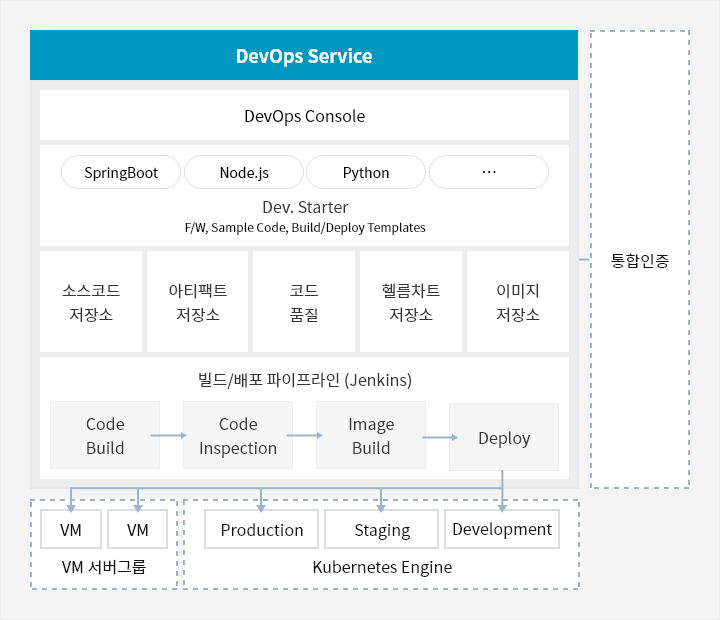Select the Production environment box

(262, 529)
